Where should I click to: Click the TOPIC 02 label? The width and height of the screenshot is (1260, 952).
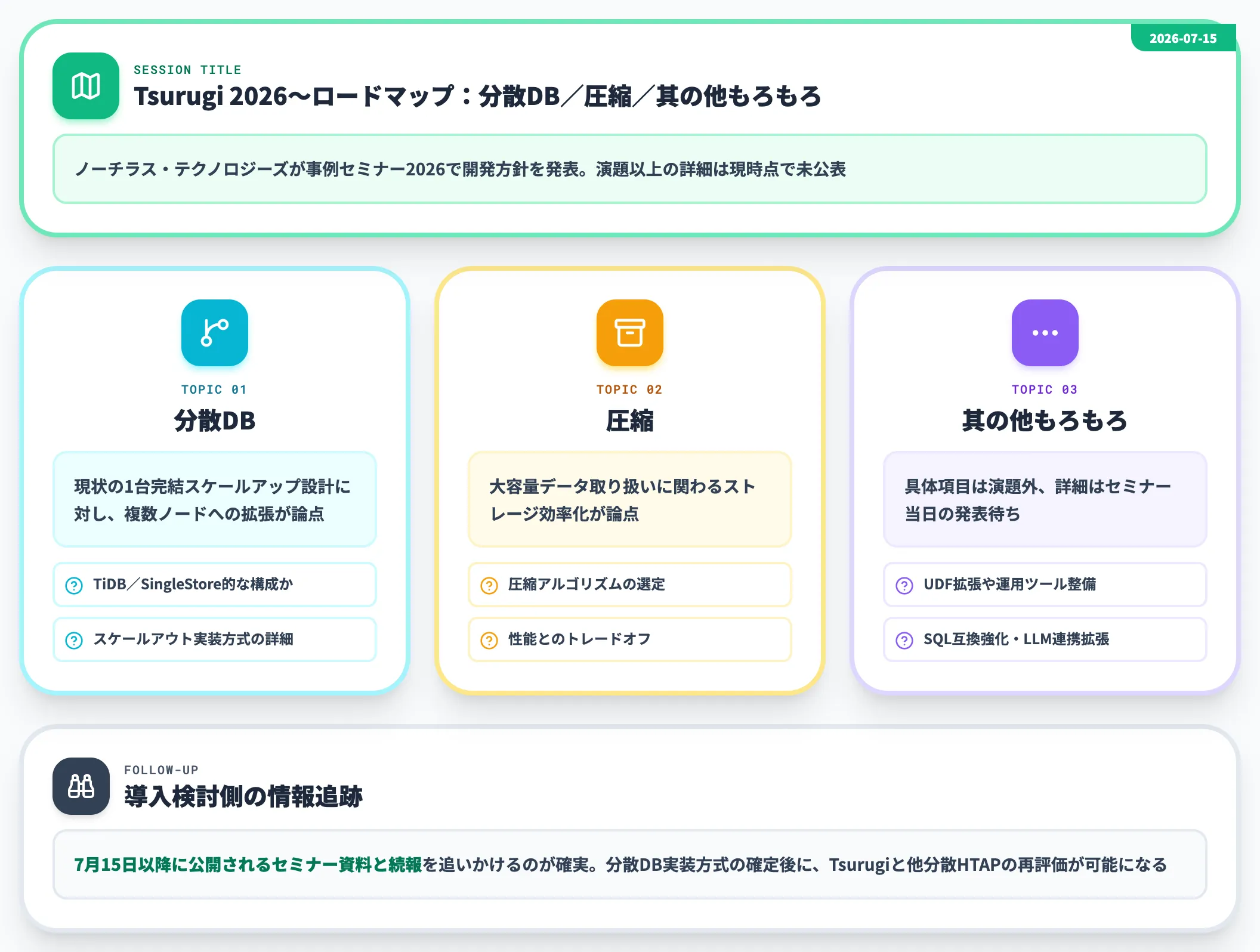click(629, 390)
